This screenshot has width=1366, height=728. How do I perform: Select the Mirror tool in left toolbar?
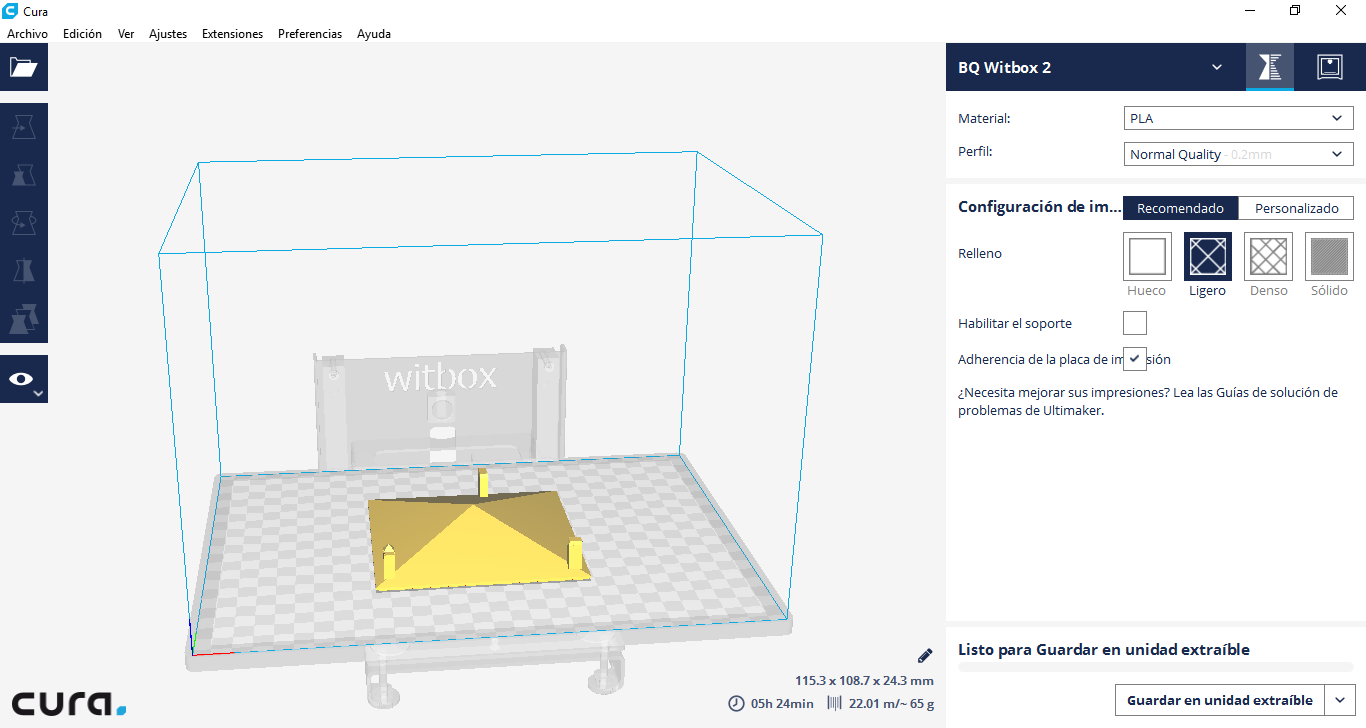pyautogui.click(x=24, y=271)
